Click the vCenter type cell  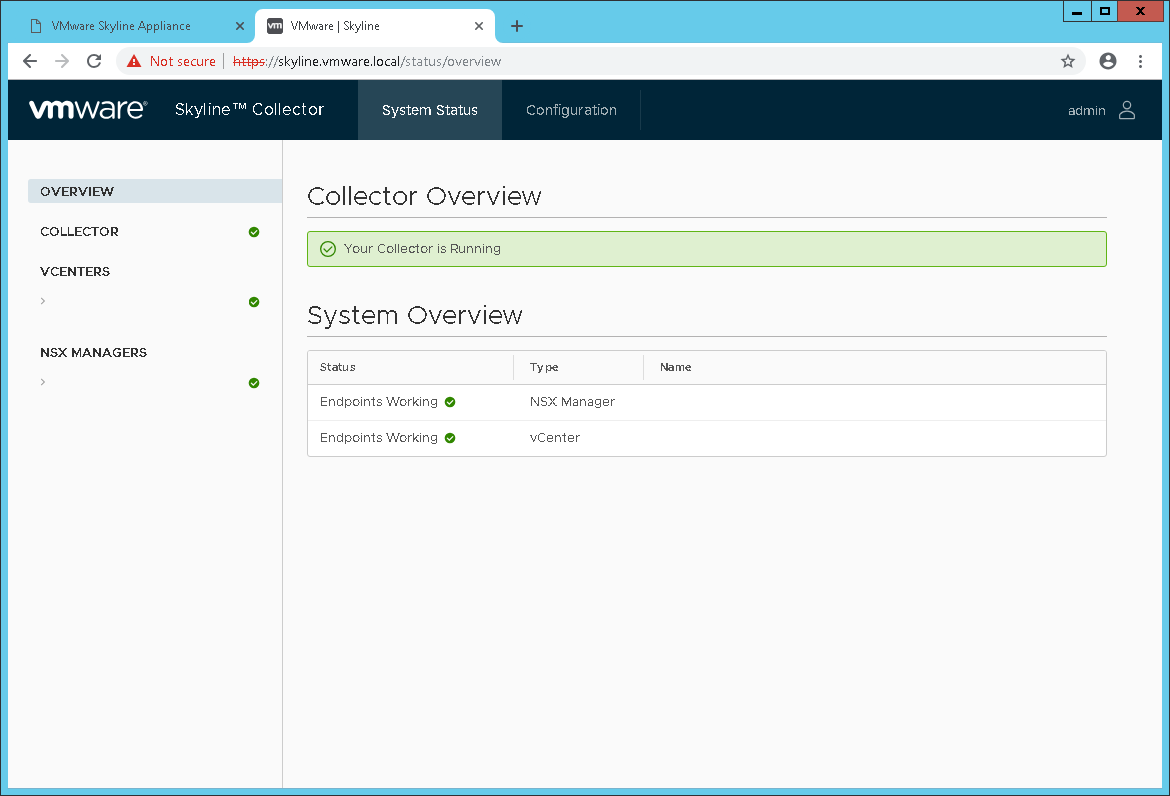coord(554,437)
